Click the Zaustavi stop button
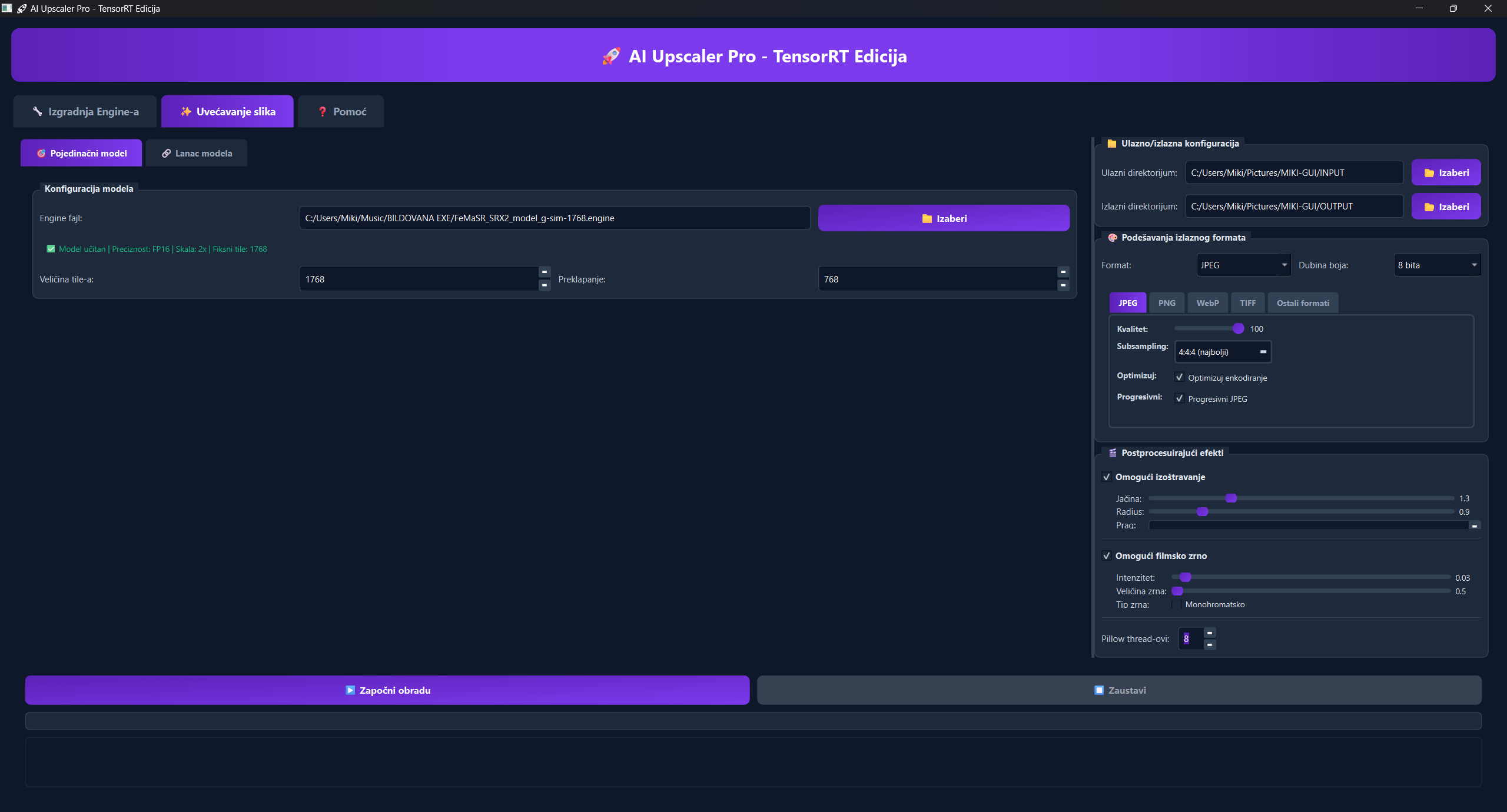The width and height of the screenshot is (1507, 812). (x=1119, y=690)
